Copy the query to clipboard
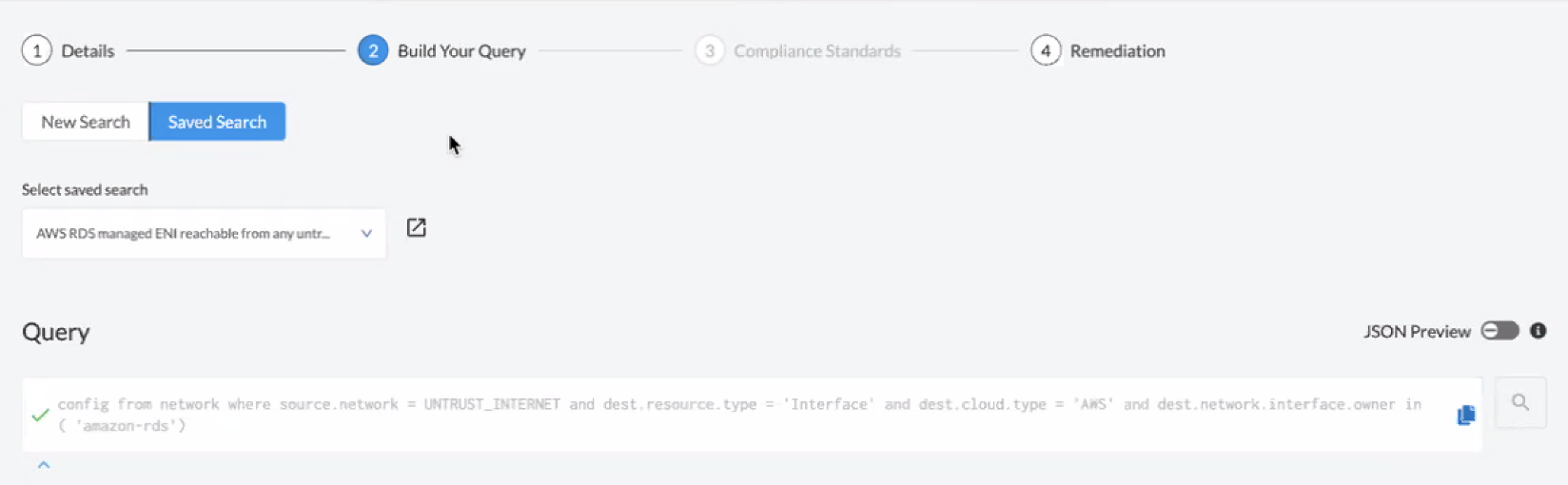This screenshot has width=1568, height=485. coord(1465,415)
